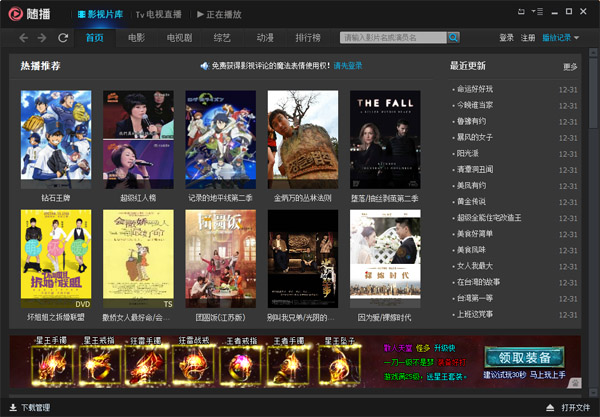Viewport: 600px width, 417px height.
Task: Switch to 影视片库 tab
Action: pyautogui.click(x=100, y=15)
